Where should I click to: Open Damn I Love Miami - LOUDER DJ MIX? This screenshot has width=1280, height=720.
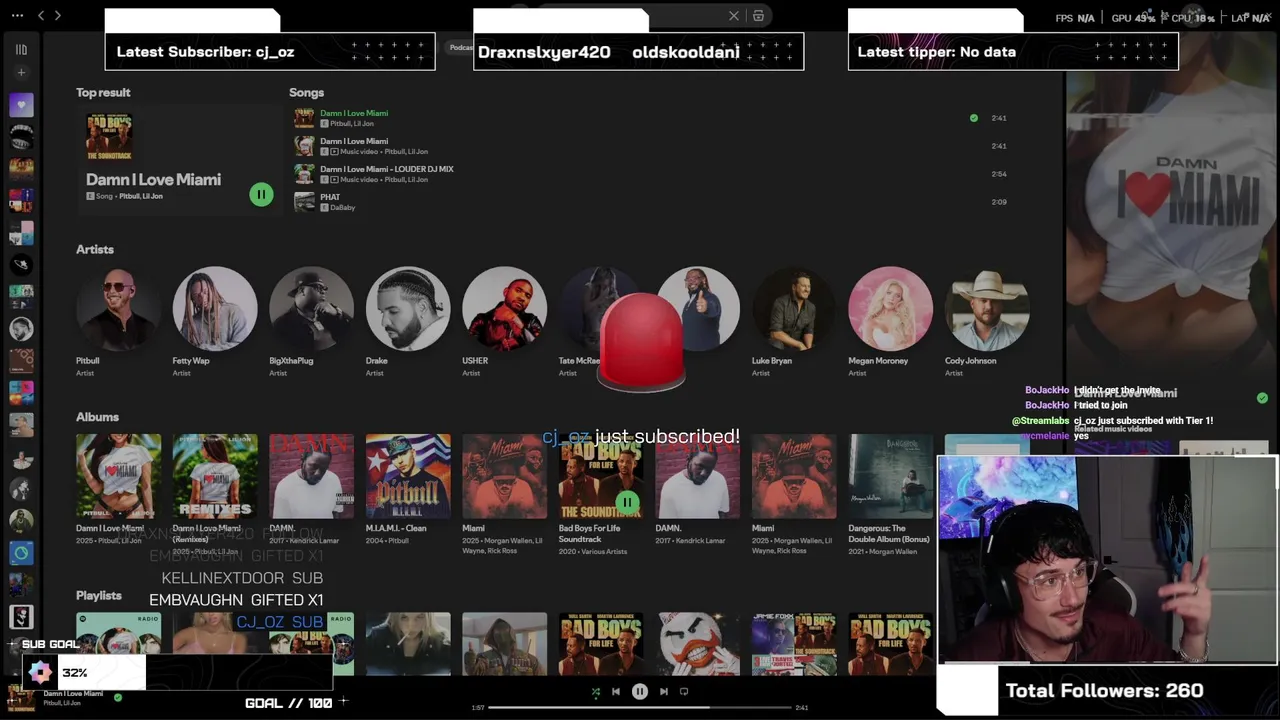387,169
